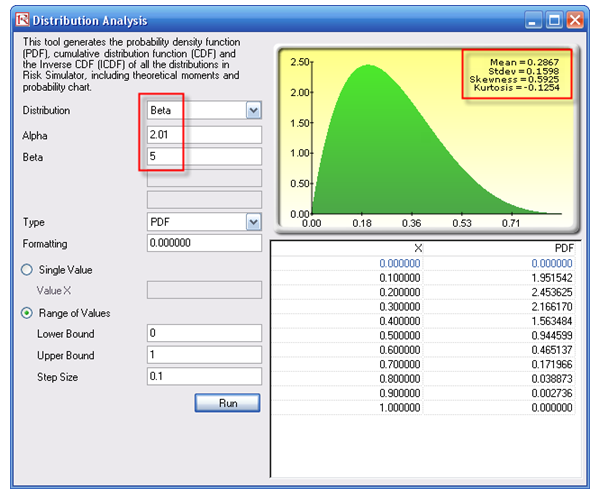Maximize the Distribution Analysis window
599x495 pixels.
tap(554, 20)
